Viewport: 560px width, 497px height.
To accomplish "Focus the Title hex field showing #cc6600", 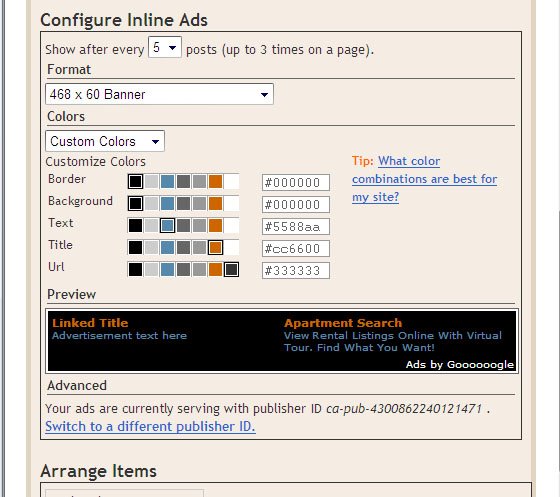I will 296,248.
